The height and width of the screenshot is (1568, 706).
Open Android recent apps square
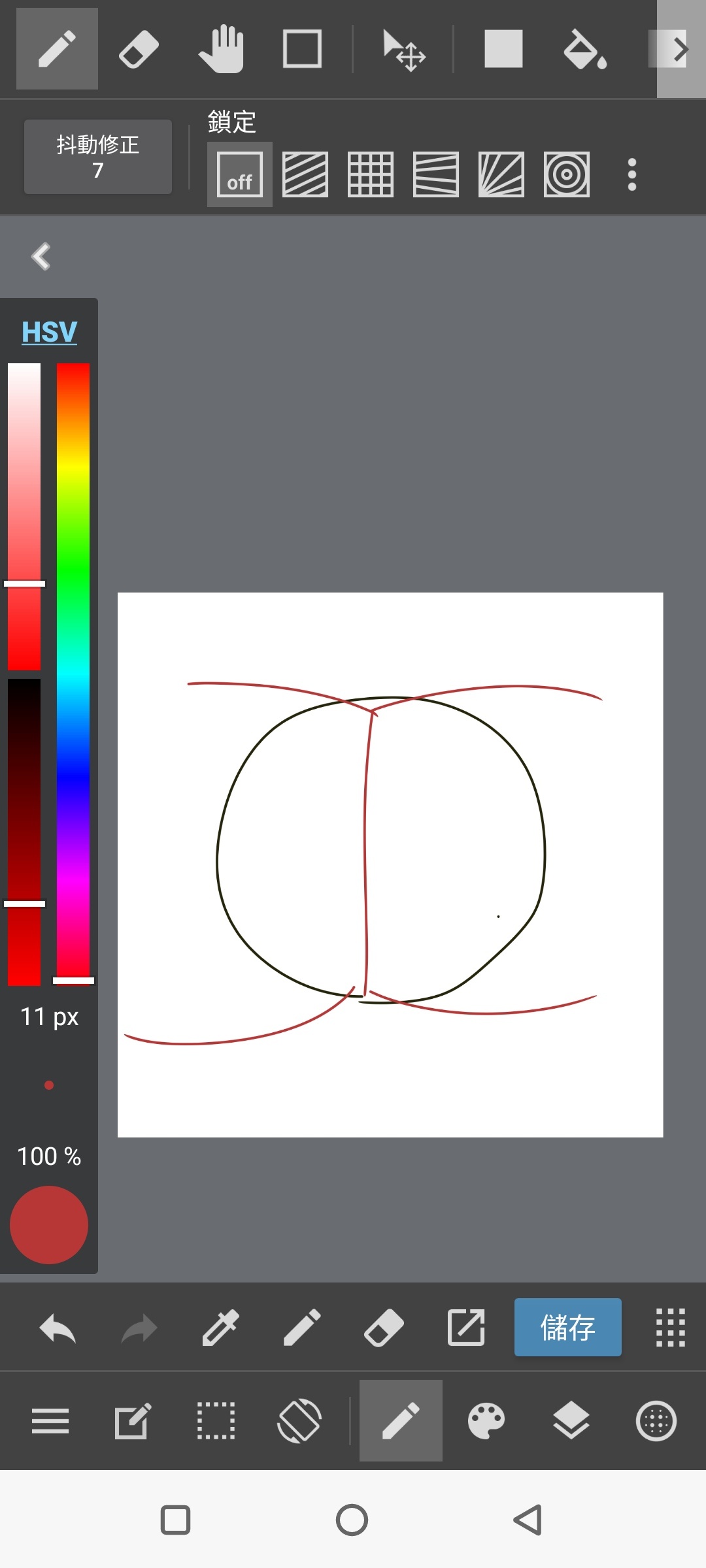point(176,1520)
